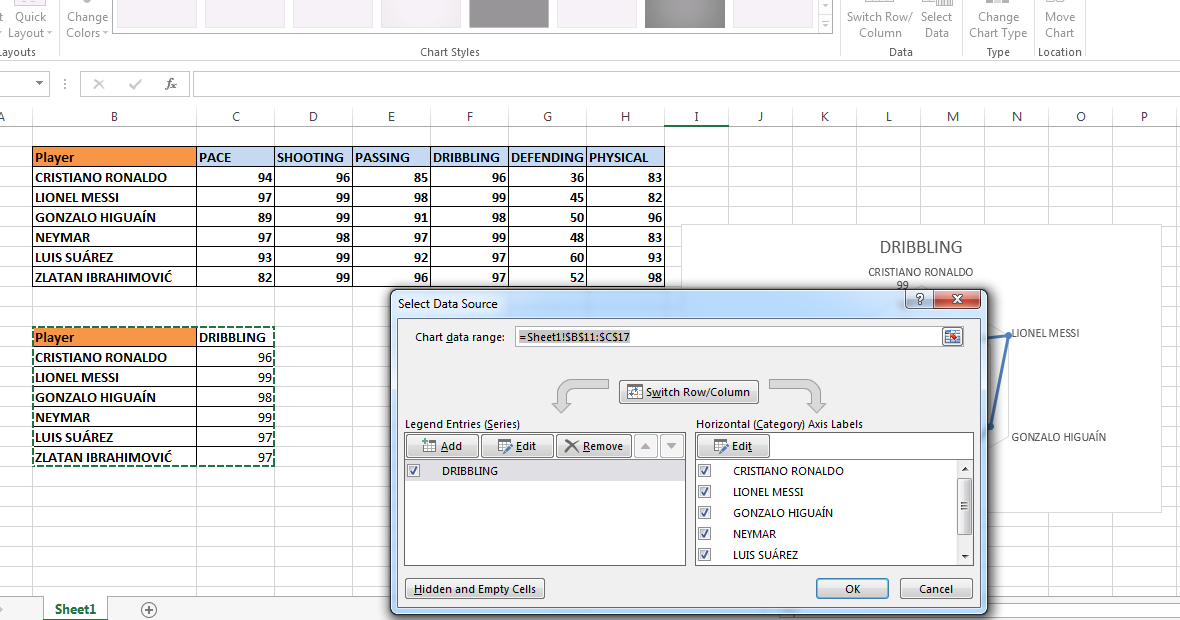1180x620 pixels.
Task: Add a new sheet with plus icon
Action: click(149, 609)
